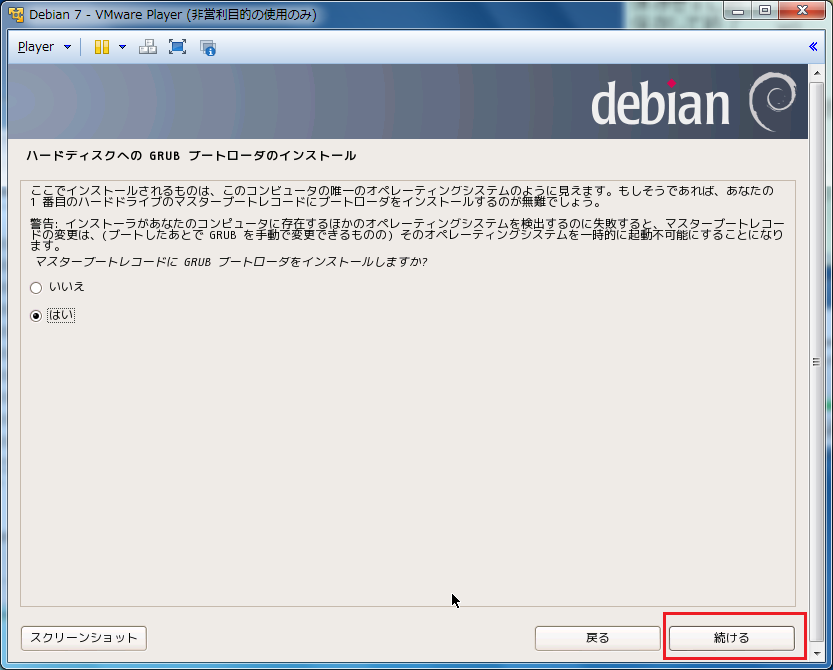Click the scrollbar up arrow
833x670 pixels.
(816, 73)
